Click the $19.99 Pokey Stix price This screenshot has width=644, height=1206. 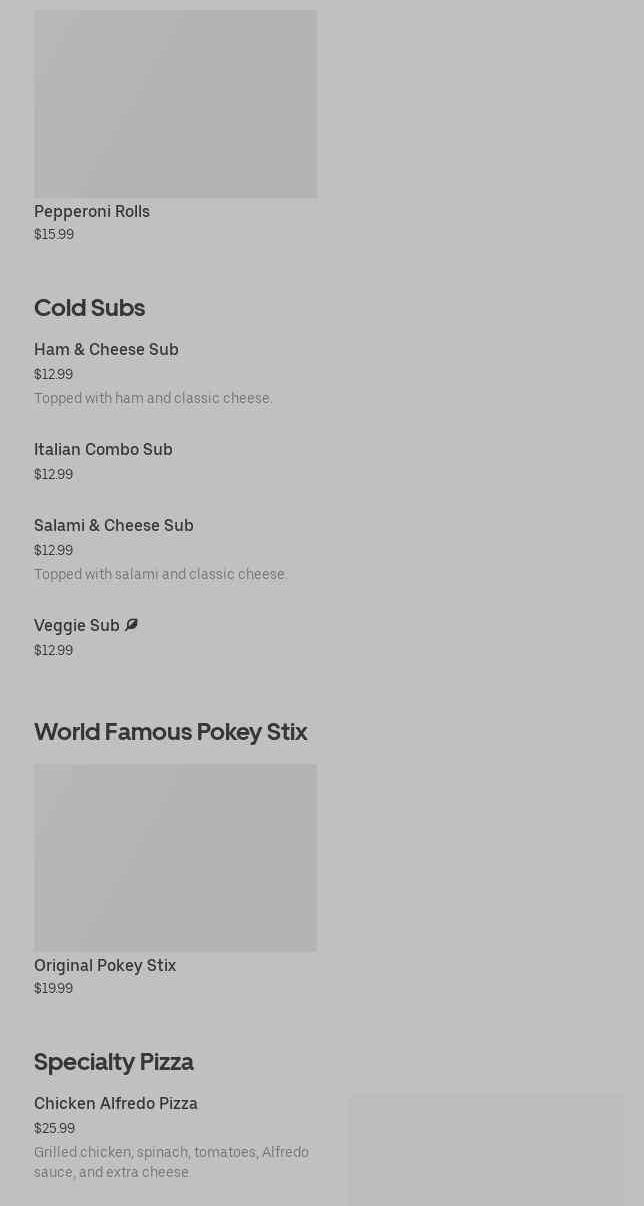coord(54,988)
